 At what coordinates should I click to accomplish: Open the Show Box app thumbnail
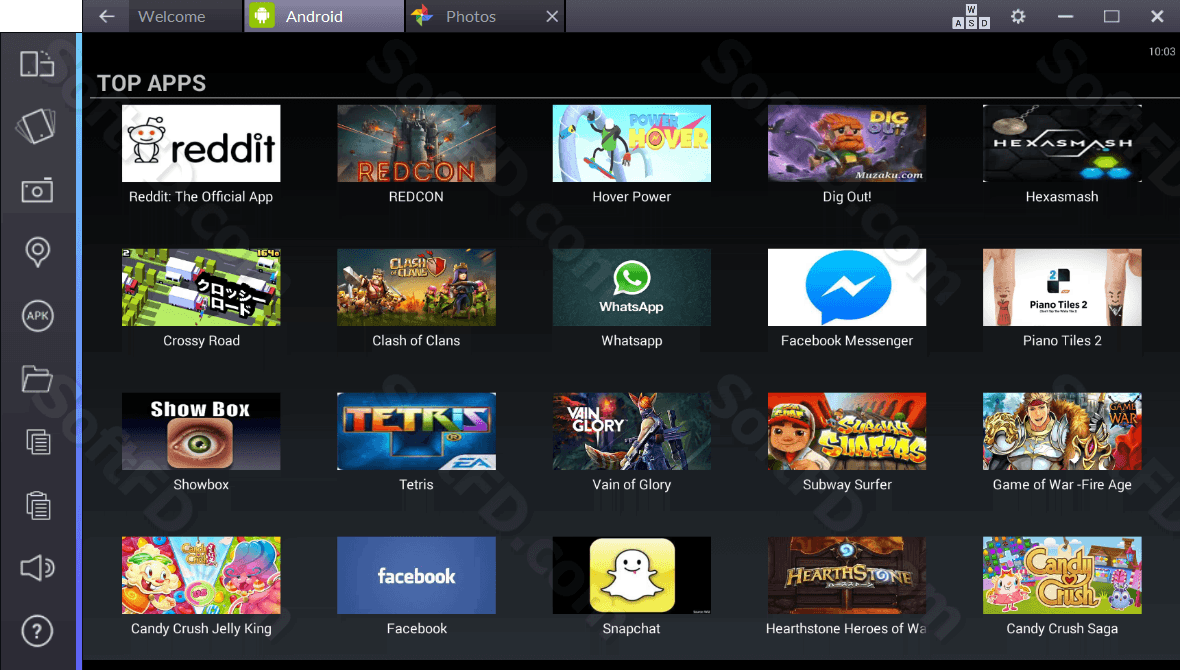pos(201,431)
